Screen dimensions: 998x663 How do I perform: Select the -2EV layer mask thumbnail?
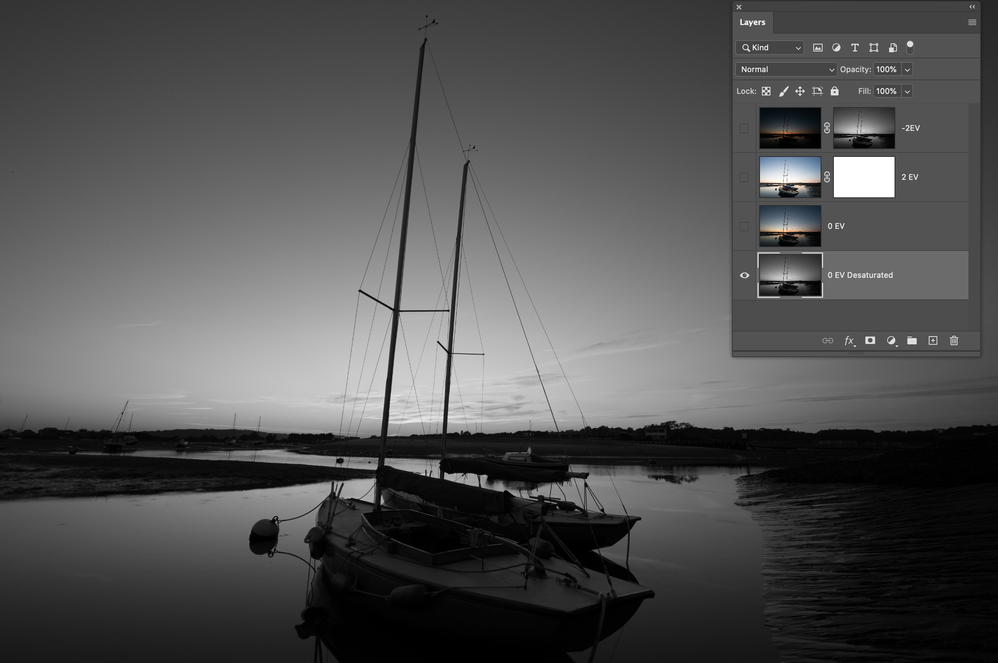(864, 128)
